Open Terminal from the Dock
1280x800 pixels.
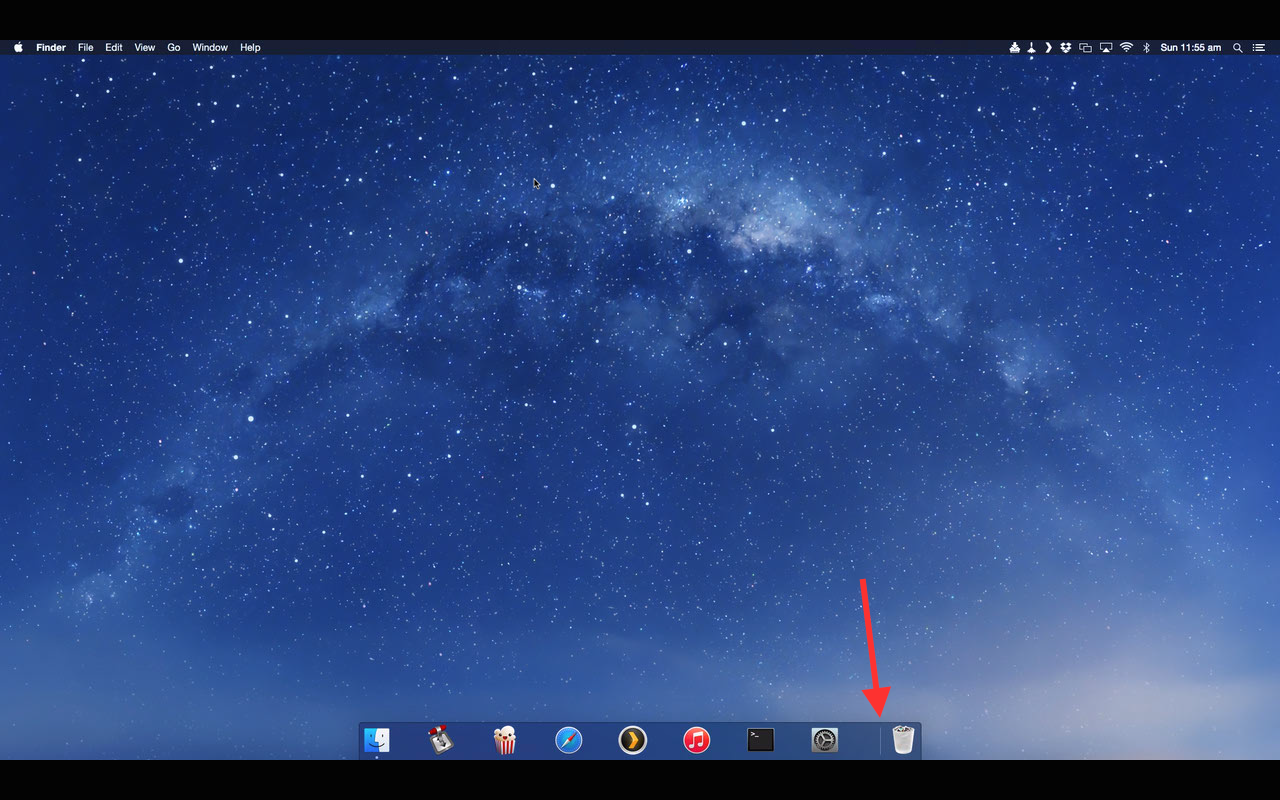tap(761, 740)
